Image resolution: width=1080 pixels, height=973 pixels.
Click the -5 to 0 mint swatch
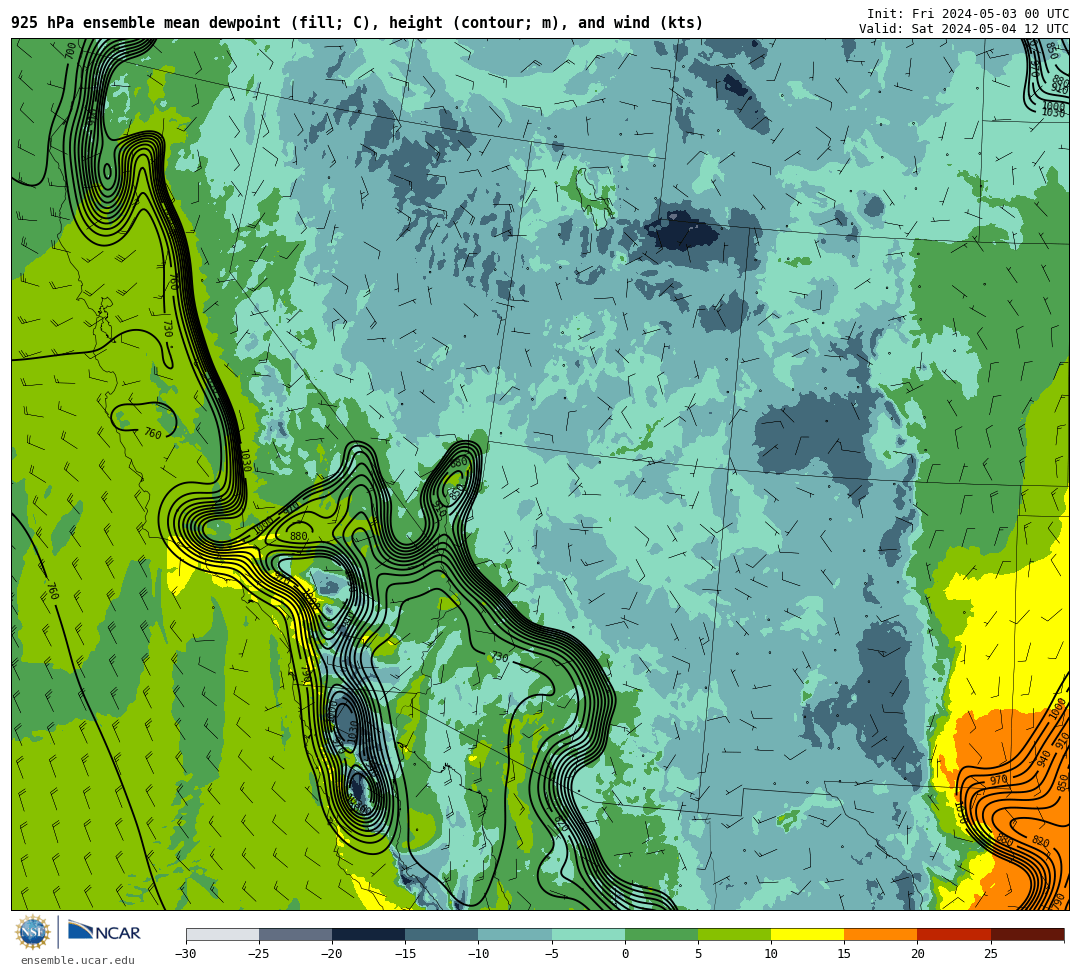tap(588, 934)
